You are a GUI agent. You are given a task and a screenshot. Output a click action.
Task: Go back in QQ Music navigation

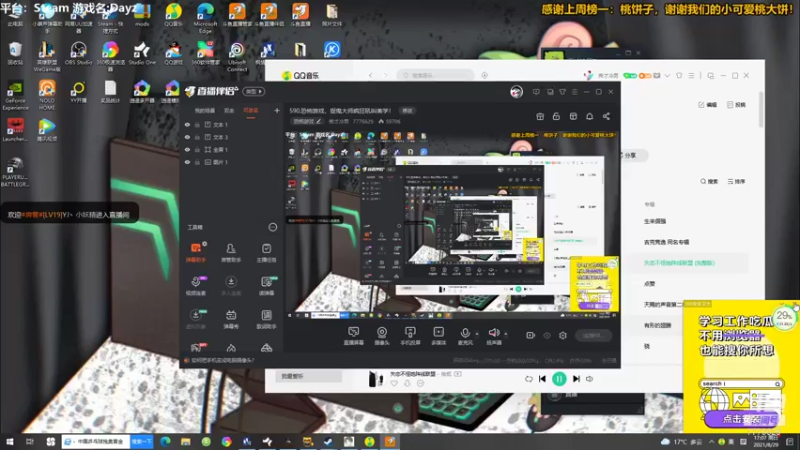[370, 76]
